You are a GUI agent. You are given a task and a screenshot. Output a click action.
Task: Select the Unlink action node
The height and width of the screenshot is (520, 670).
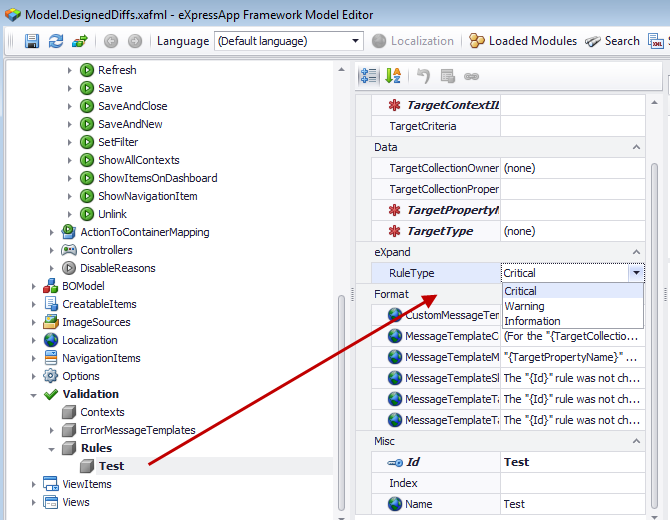tap(112, 214)
